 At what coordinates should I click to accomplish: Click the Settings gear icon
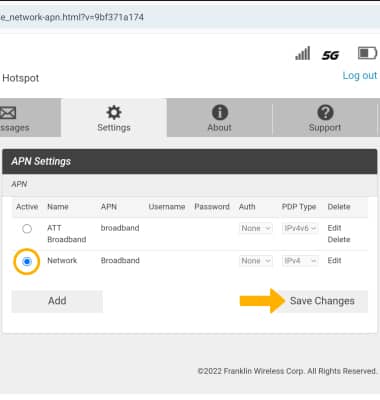[x=114, y=112]
